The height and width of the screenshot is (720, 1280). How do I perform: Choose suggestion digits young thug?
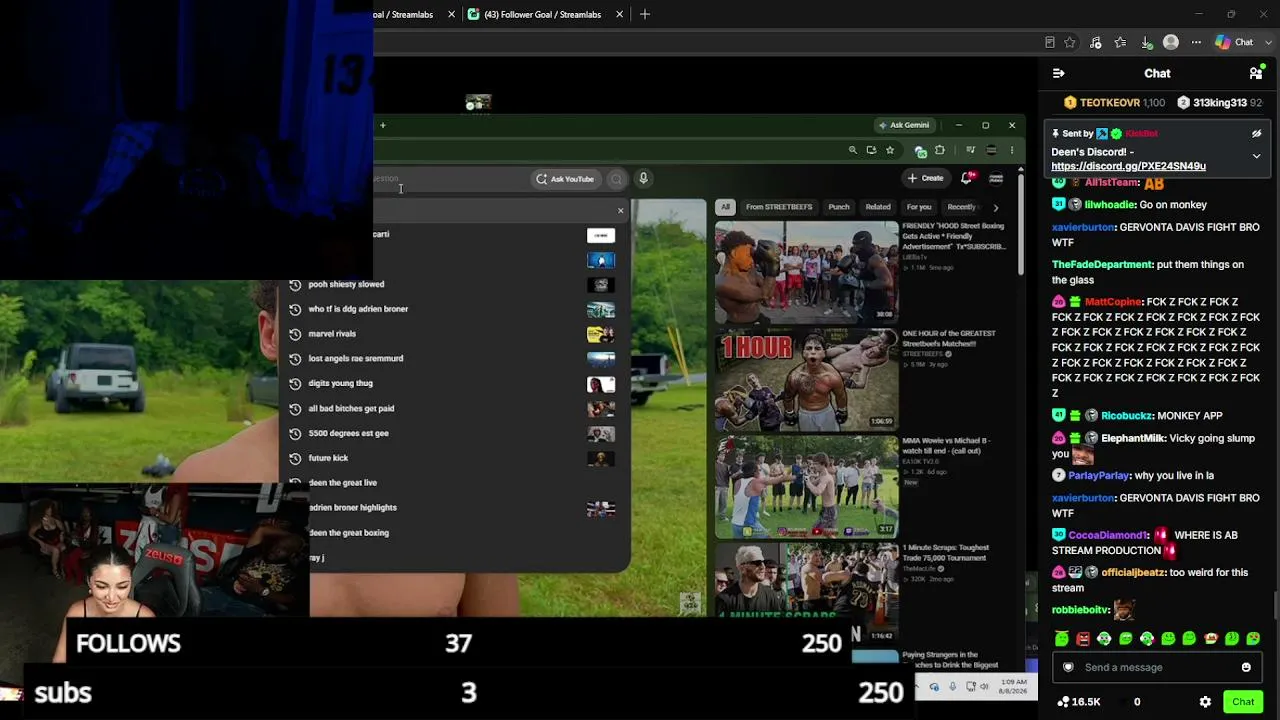pyautogui.click(x=454, y=383)
